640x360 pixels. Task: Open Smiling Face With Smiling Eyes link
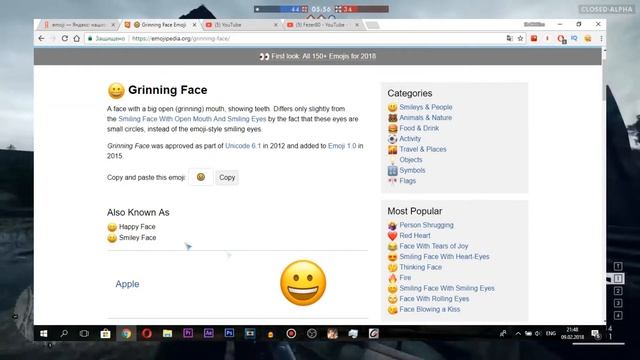pyautogui.click(x=447, y=288)
